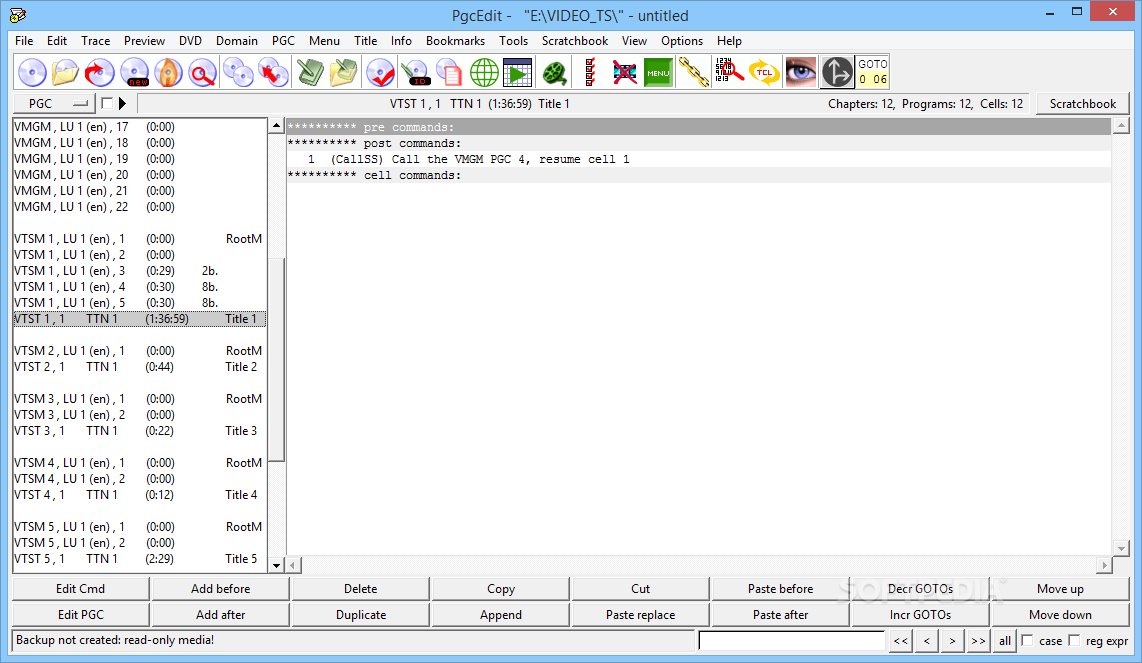Select the pre commands header line
Screen dimensions: 1142x663
[698, 127]
